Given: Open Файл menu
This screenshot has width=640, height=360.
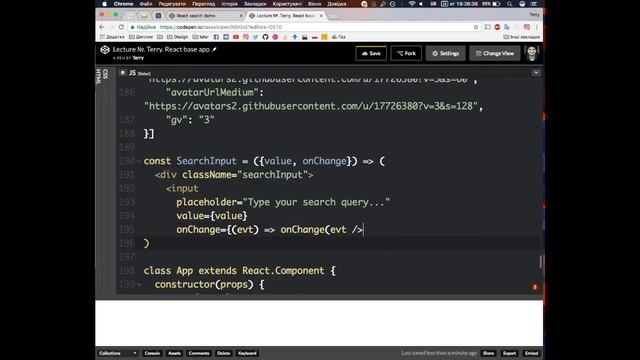Looking at the screenshot, I should click(146, 4).
